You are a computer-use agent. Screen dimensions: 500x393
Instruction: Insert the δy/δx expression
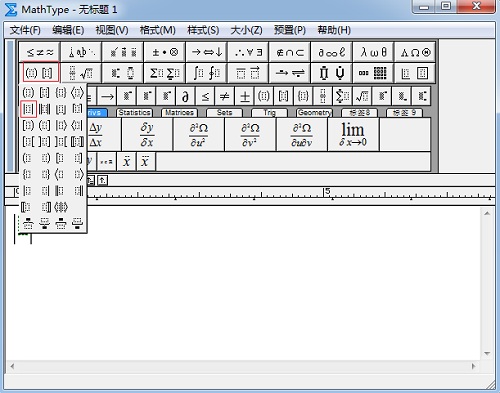tap(147, 134)
